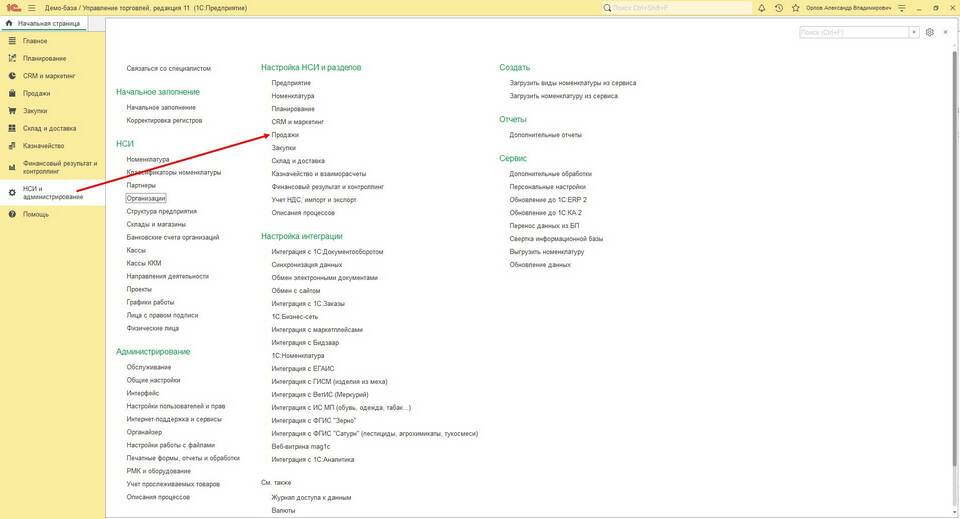Image resolution: width=960 pixels, height=519 pixels.
Task: Click the notifications bell icon
Action: [762, 8]
